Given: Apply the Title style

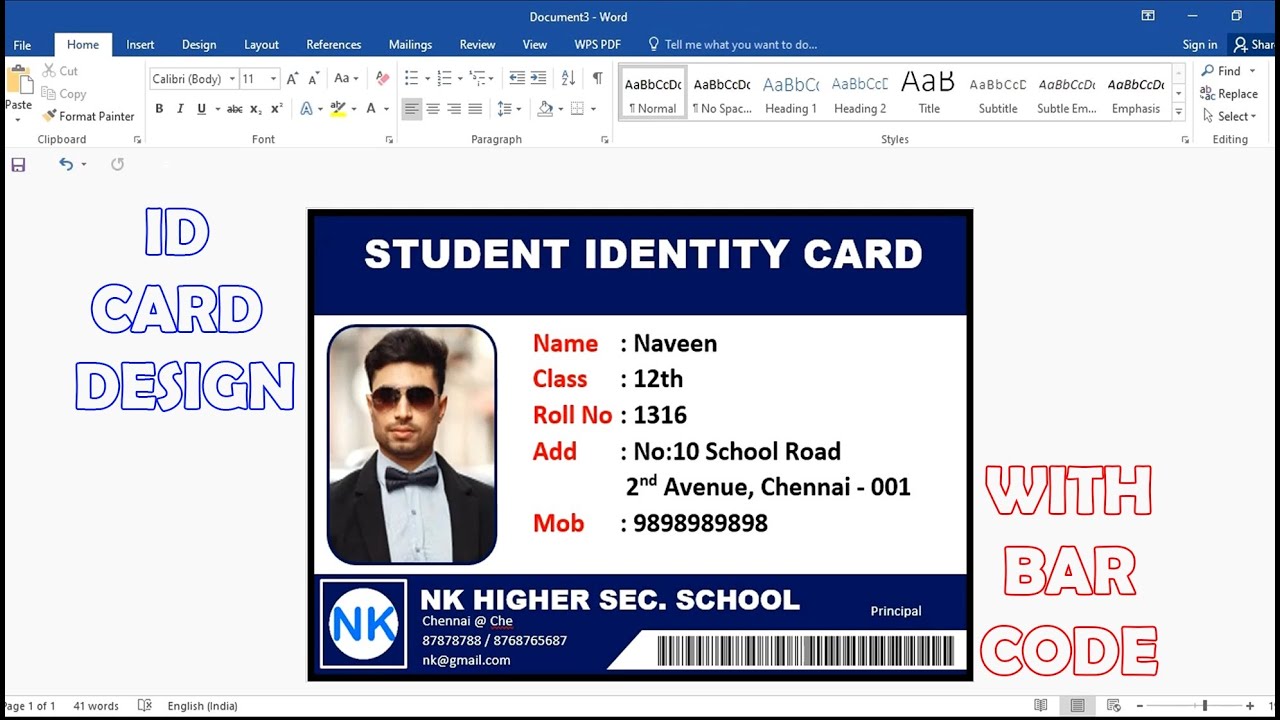Looking at the screenshot, I should 929,93.
